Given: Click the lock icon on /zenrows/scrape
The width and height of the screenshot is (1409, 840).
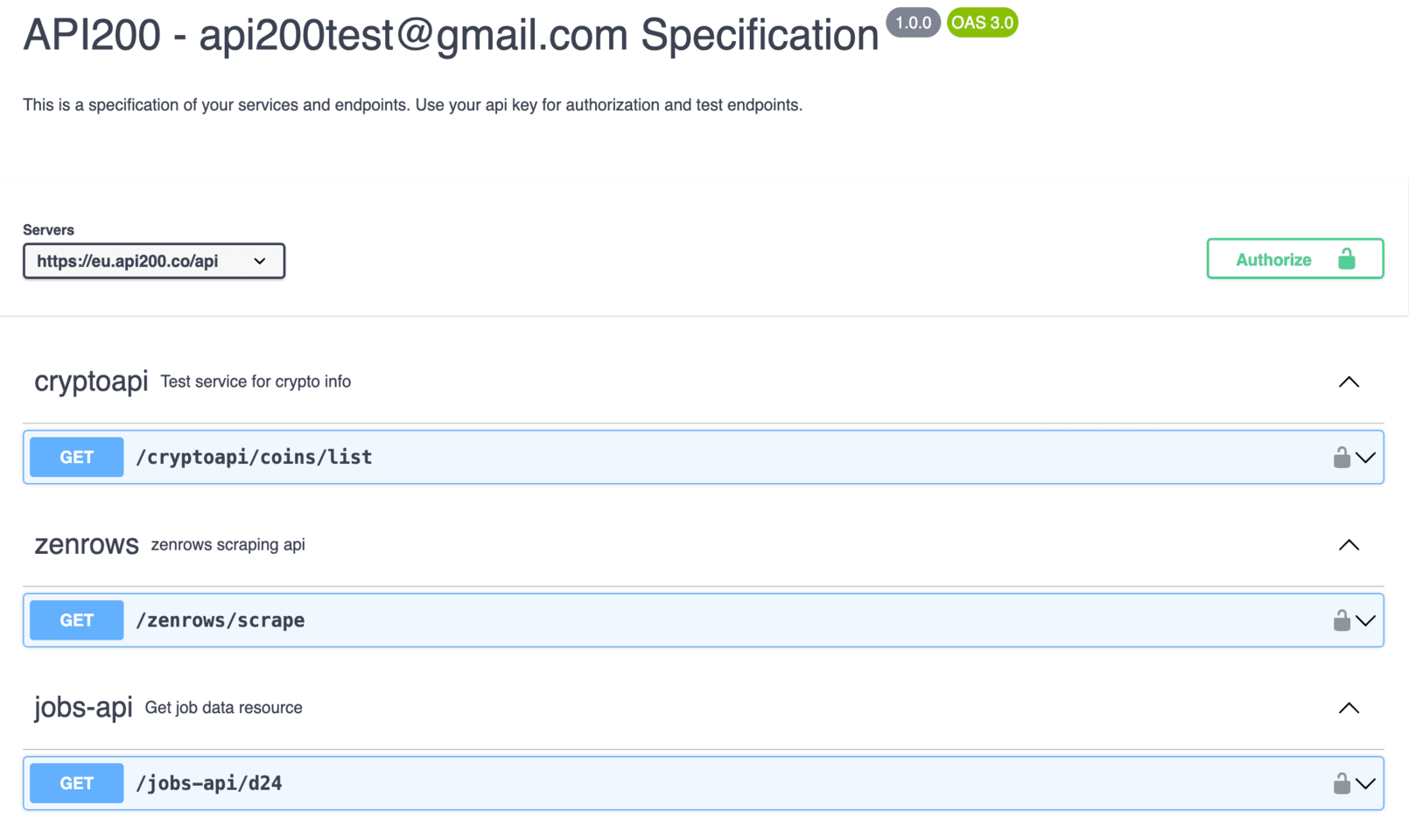Looking at the screenshot, I should pyautogui.click(x=1341, y=620).
